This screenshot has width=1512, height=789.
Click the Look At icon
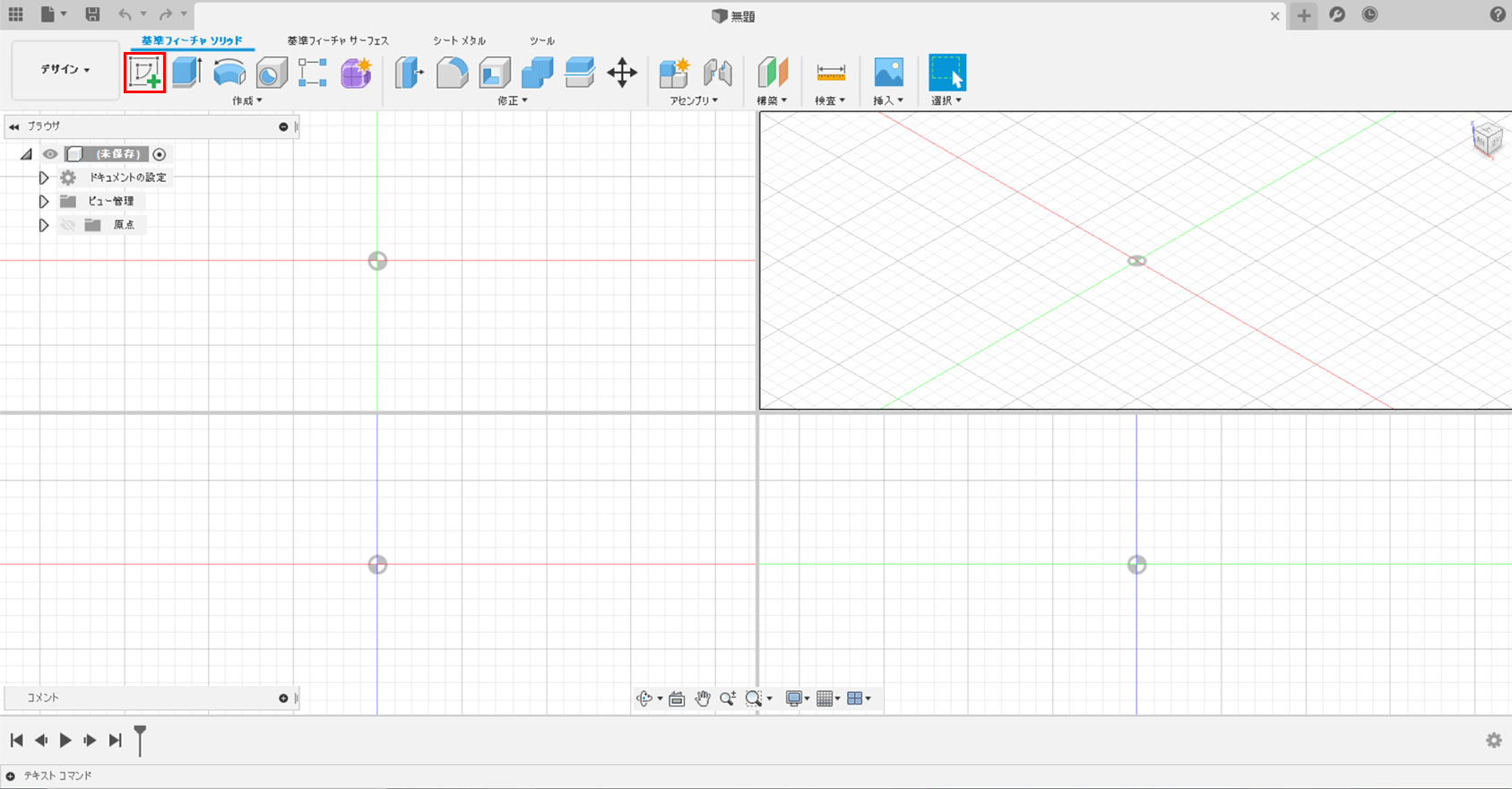point(677,698)
